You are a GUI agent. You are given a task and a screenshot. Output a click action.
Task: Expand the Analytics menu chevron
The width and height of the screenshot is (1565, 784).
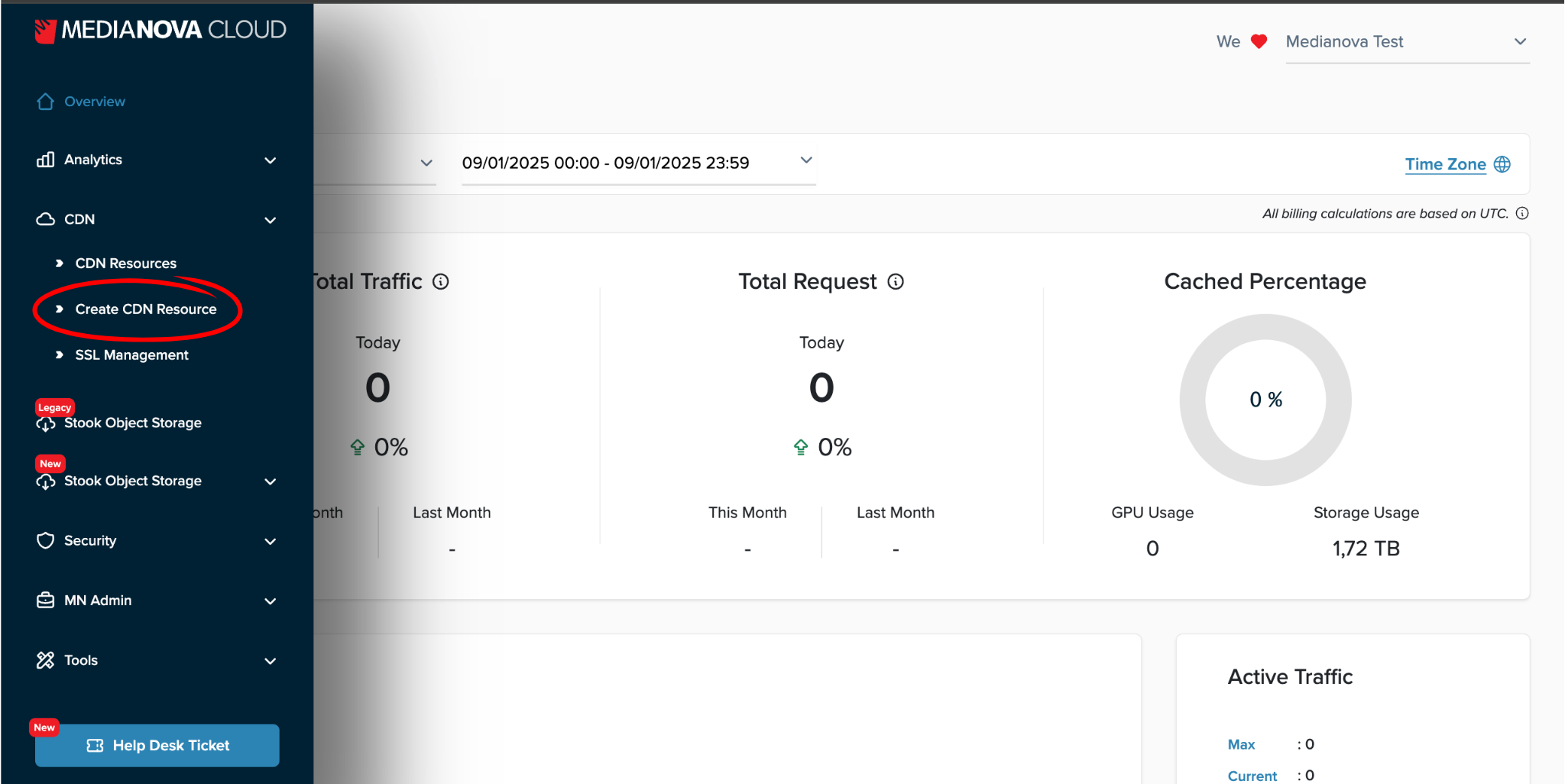click(270, 160)
